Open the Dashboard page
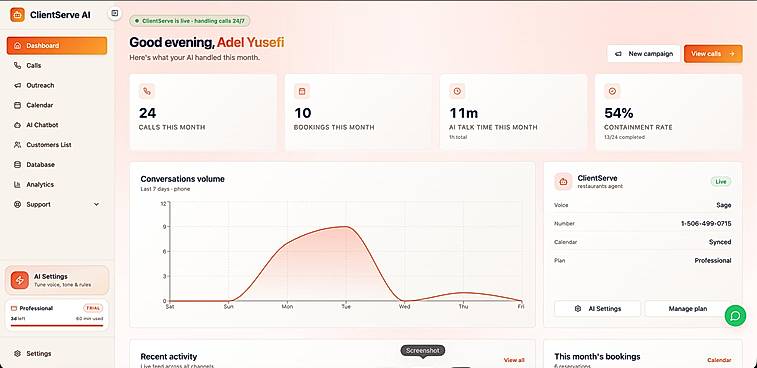The image size is (757, 368). [x=57, y=45]
